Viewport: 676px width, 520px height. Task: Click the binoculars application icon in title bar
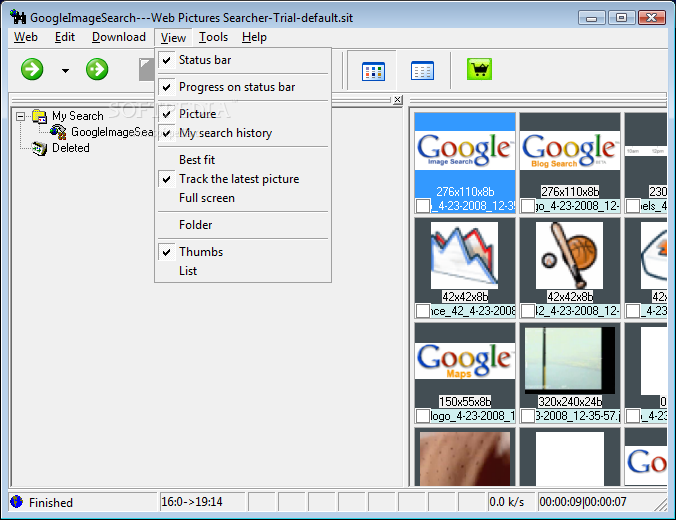[x=18, y=17]
